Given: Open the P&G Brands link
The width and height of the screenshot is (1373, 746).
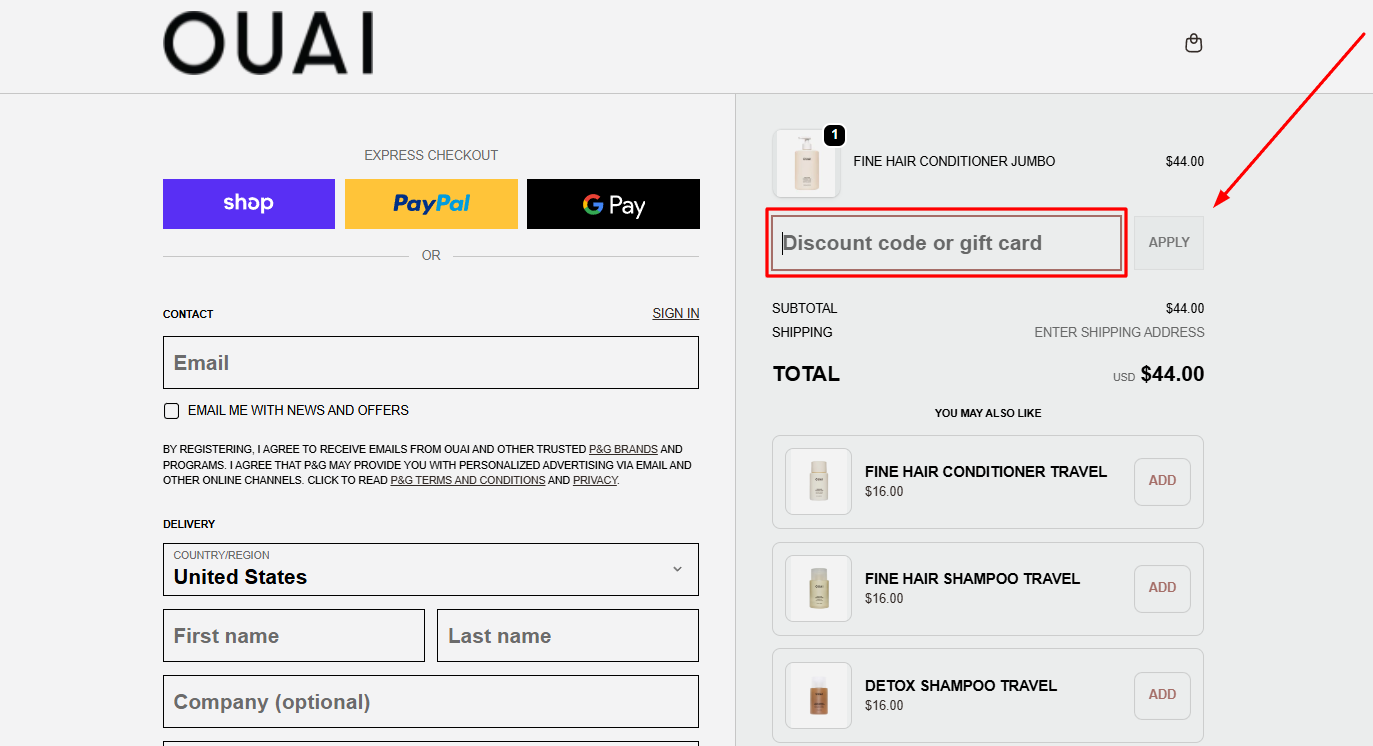Looking at the screenshot, I should click(x=623, y=450).
